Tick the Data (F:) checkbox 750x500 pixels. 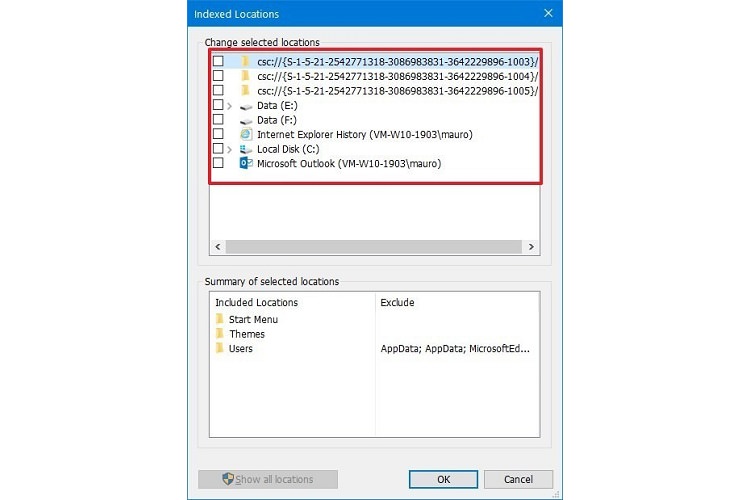tap(218, 120)
